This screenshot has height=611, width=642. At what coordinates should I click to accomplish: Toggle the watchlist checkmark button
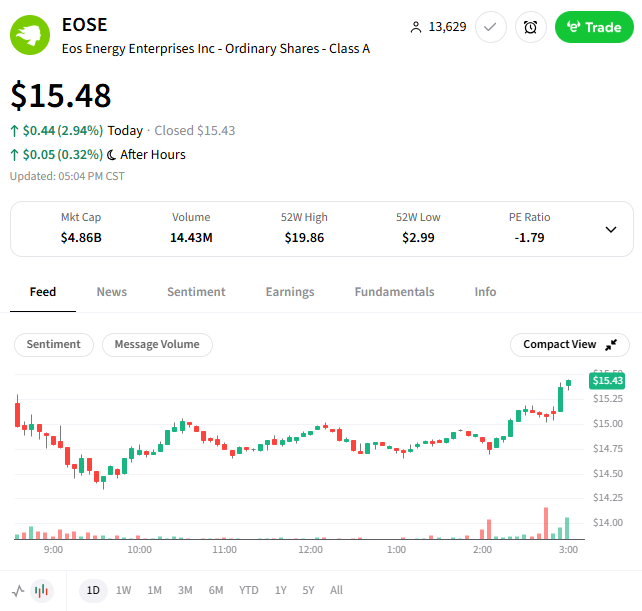(491, 27)
